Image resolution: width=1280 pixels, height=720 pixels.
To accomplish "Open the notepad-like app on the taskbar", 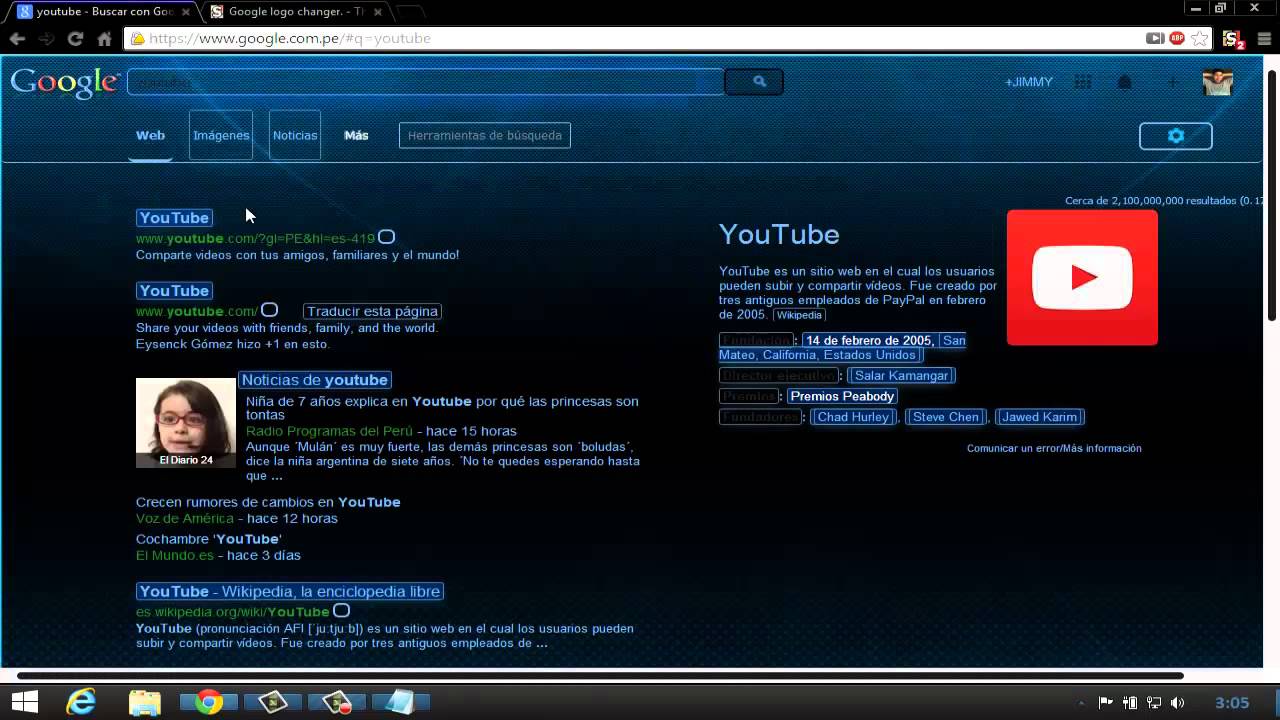I will [x=400, y=702].
